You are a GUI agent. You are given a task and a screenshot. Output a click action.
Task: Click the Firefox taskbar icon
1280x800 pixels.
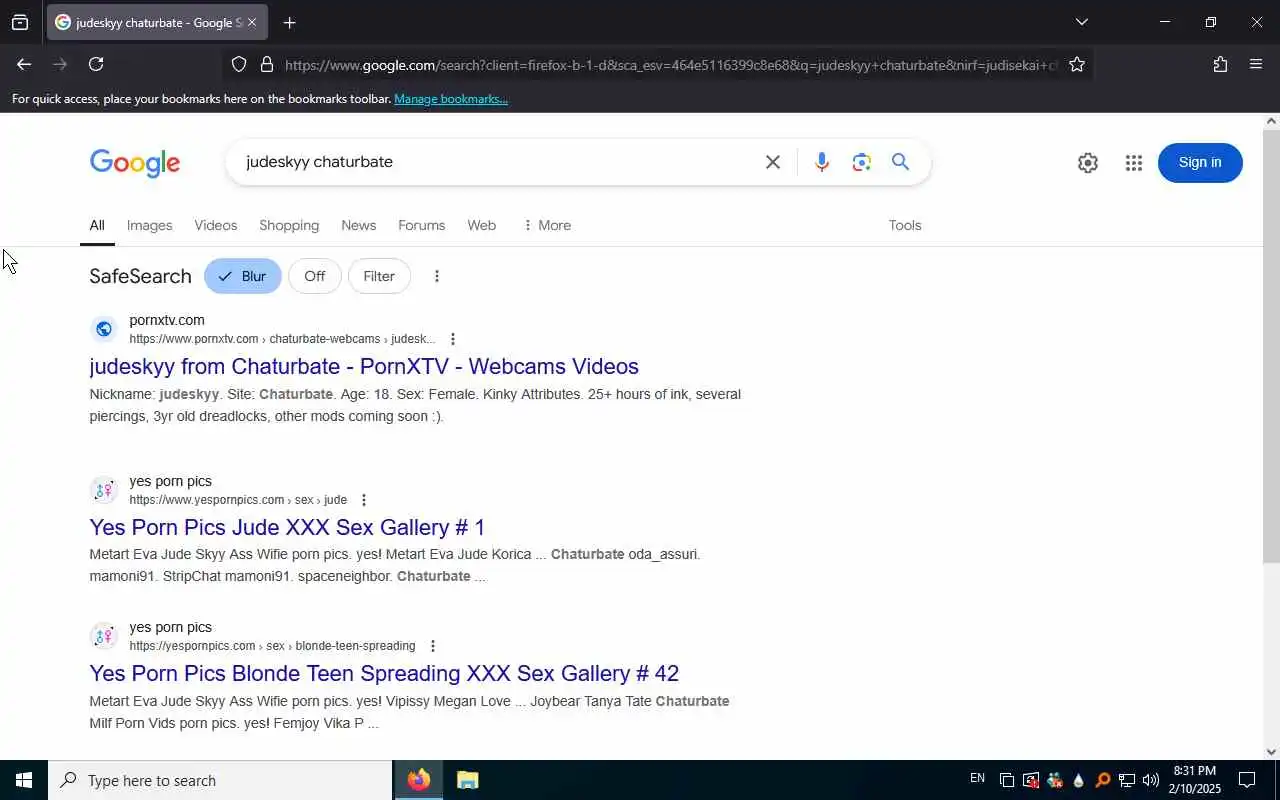(419, 780)
